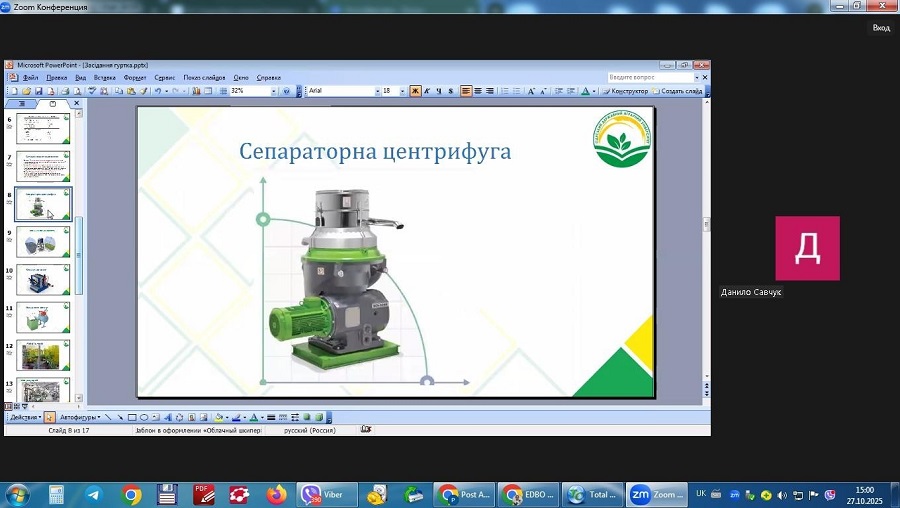Open the Автофигуры dropdown menu

click(x=79, y=417)
